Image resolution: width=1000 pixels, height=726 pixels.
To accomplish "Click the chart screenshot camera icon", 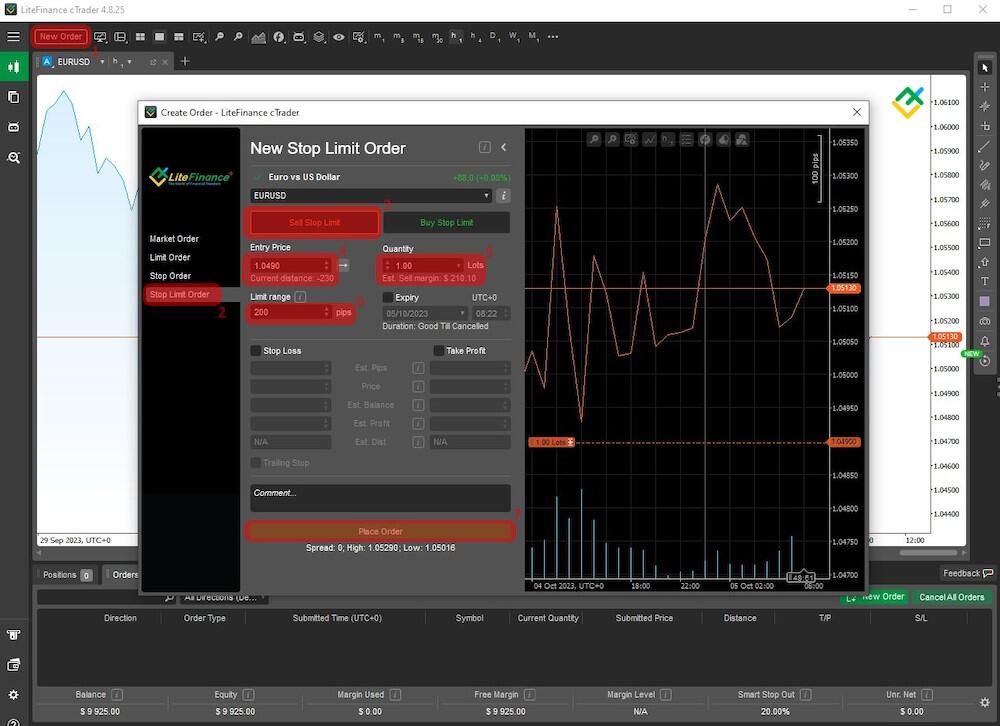I will point(985,321).
